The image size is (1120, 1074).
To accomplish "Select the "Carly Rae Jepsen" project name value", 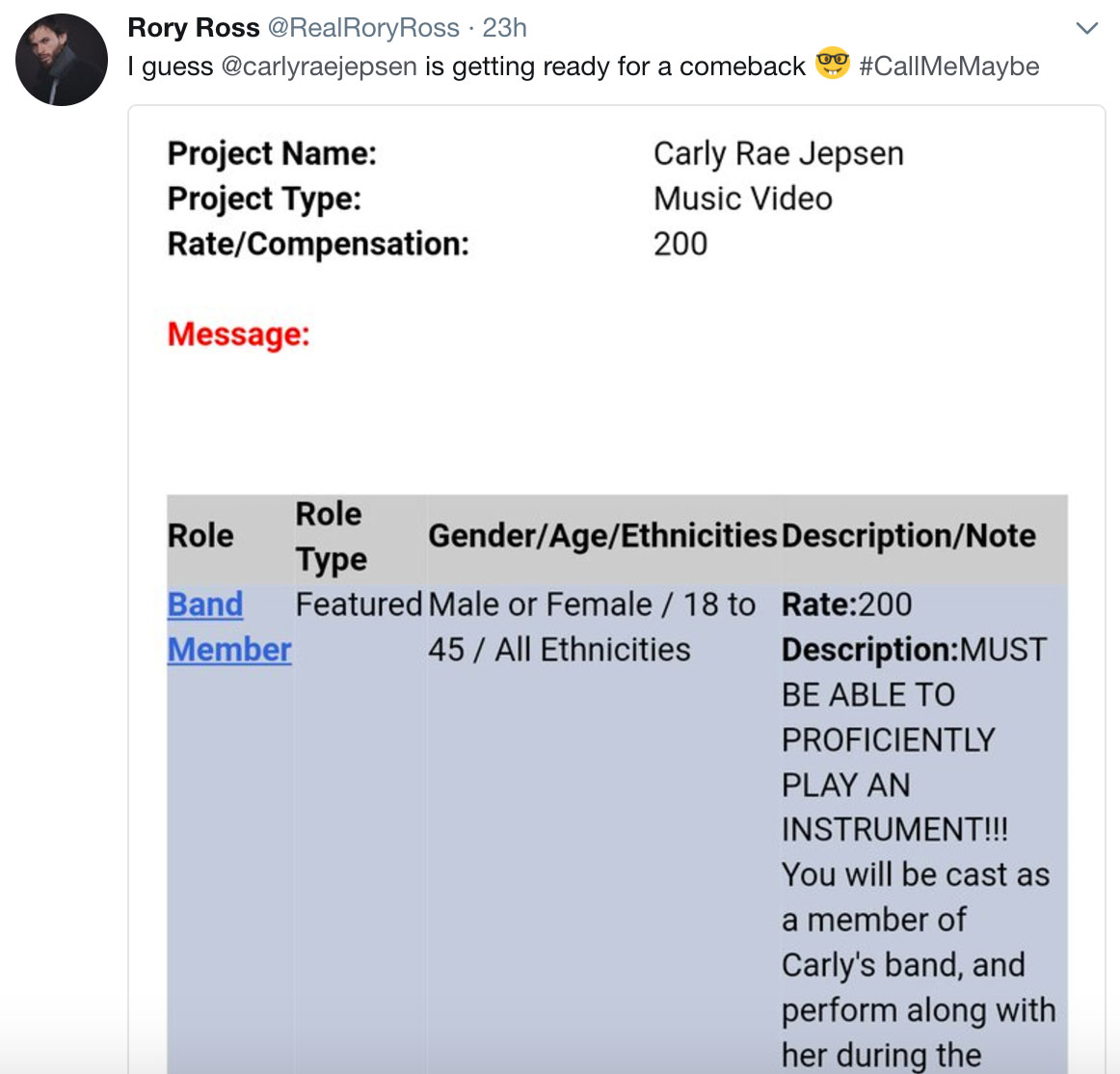I will [778, 153].
